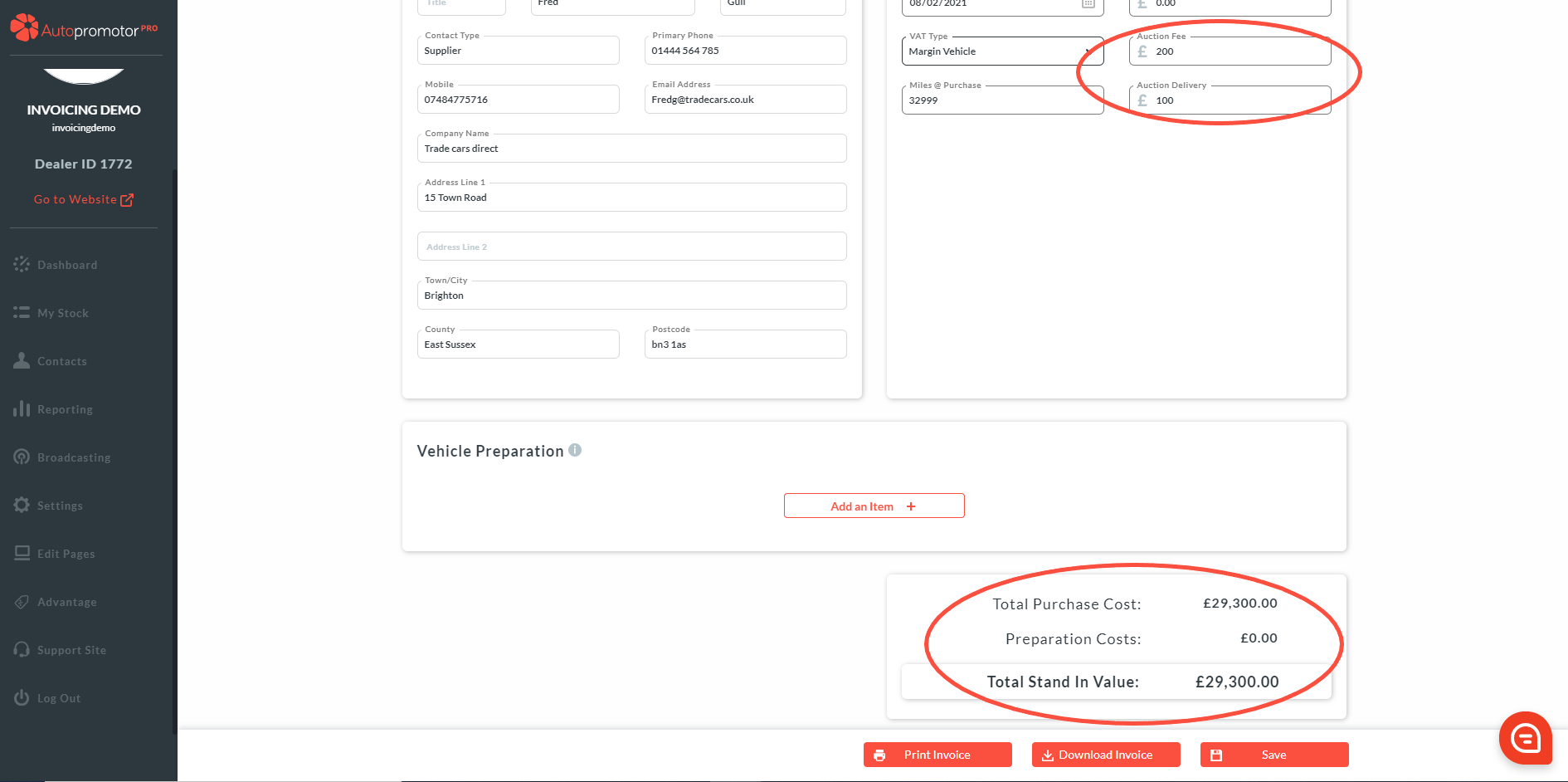Click the Settings gear icon
The height and width of the screenshot is (782, 1568).
pyautogui.click(x=22, y=506)
